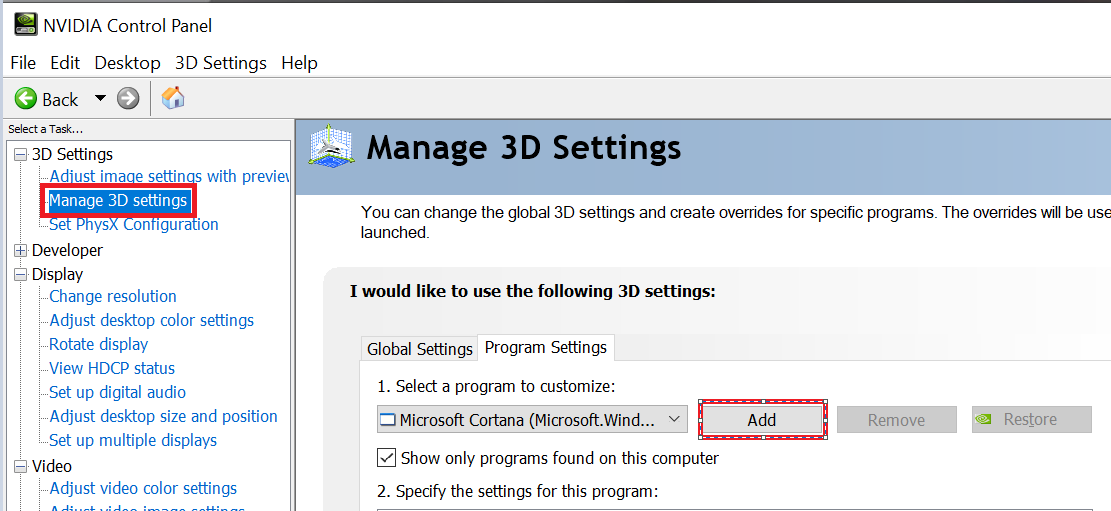Expand the Developer tree node

[21, 250]
